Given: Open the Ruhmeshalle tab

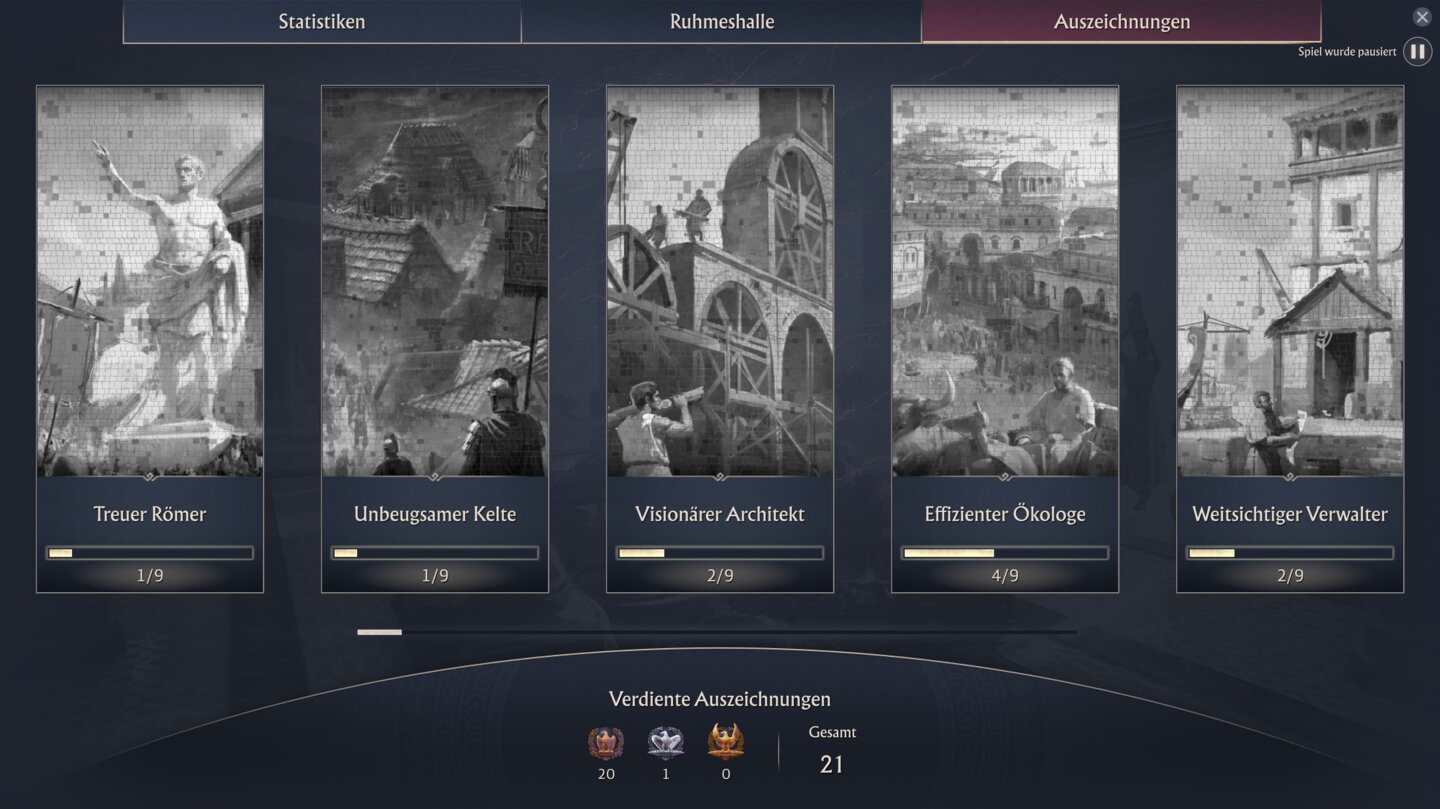Looking at the screenshot, I should (x=722, y=22).
